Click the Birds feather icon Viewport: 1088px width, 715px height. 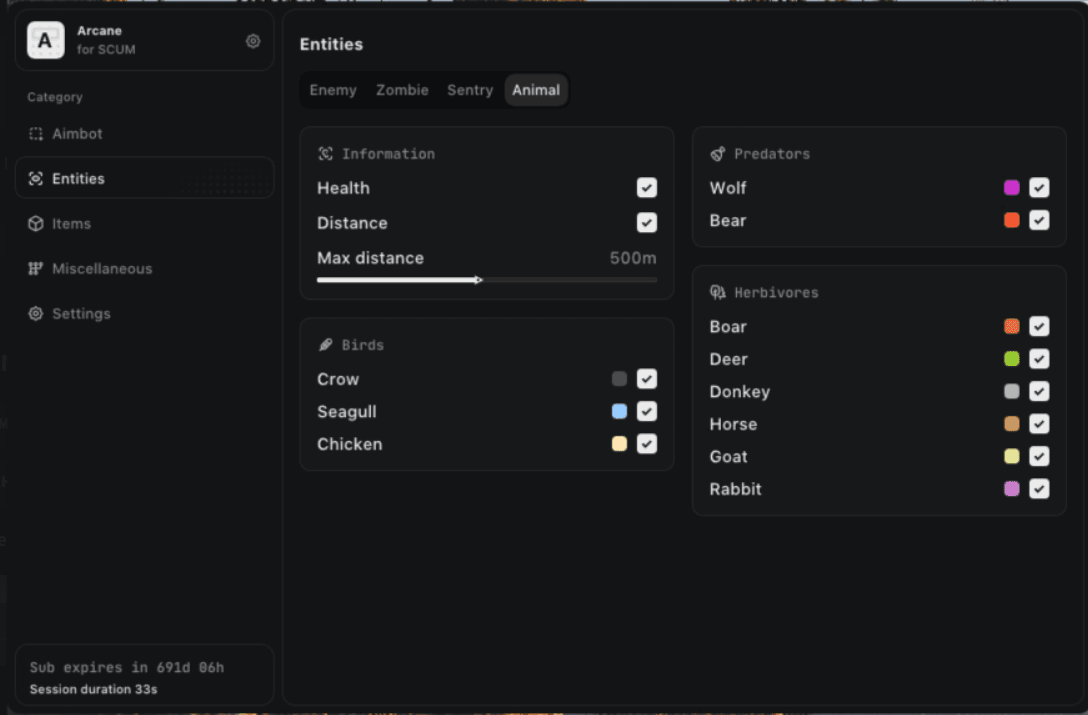(x=325, y=345)
